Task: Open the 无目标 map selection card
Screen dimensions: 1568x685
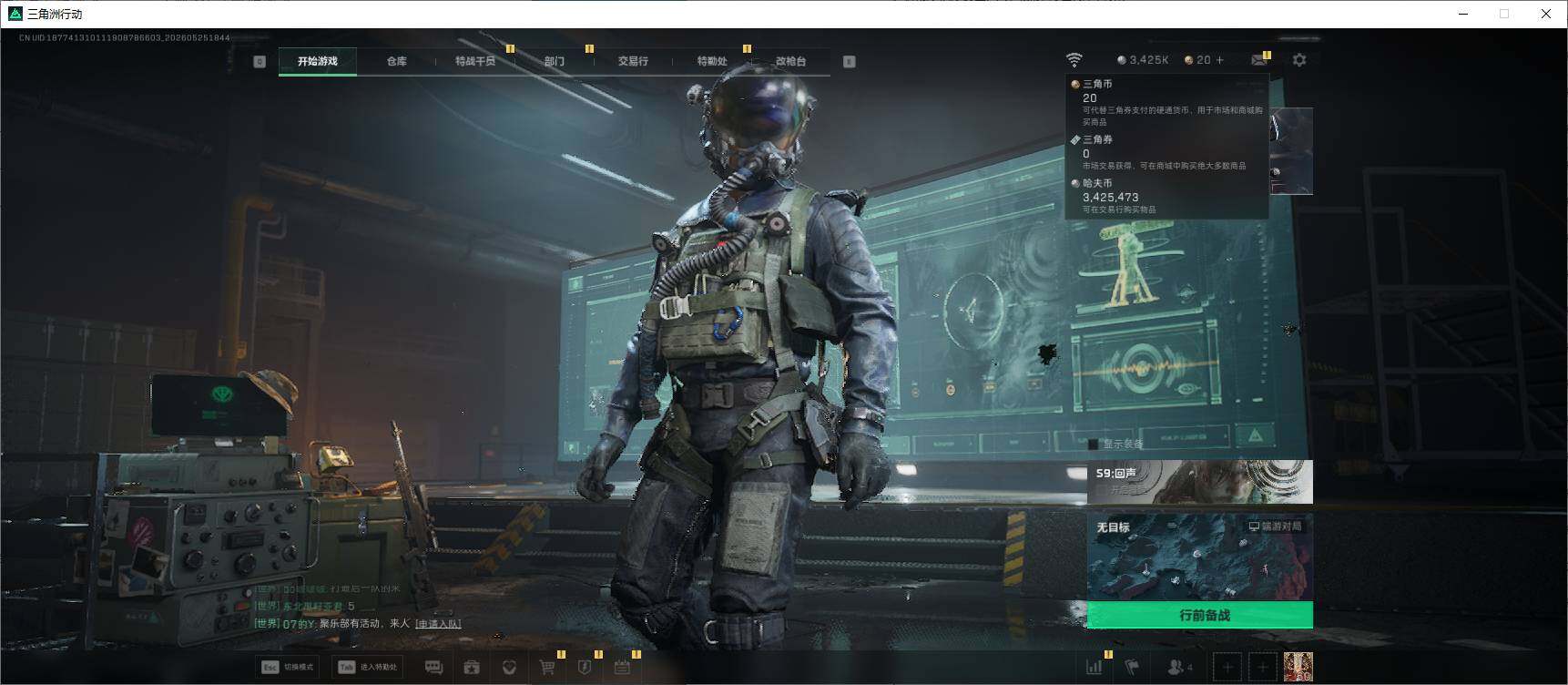Action: click(x=1200, y=557)
